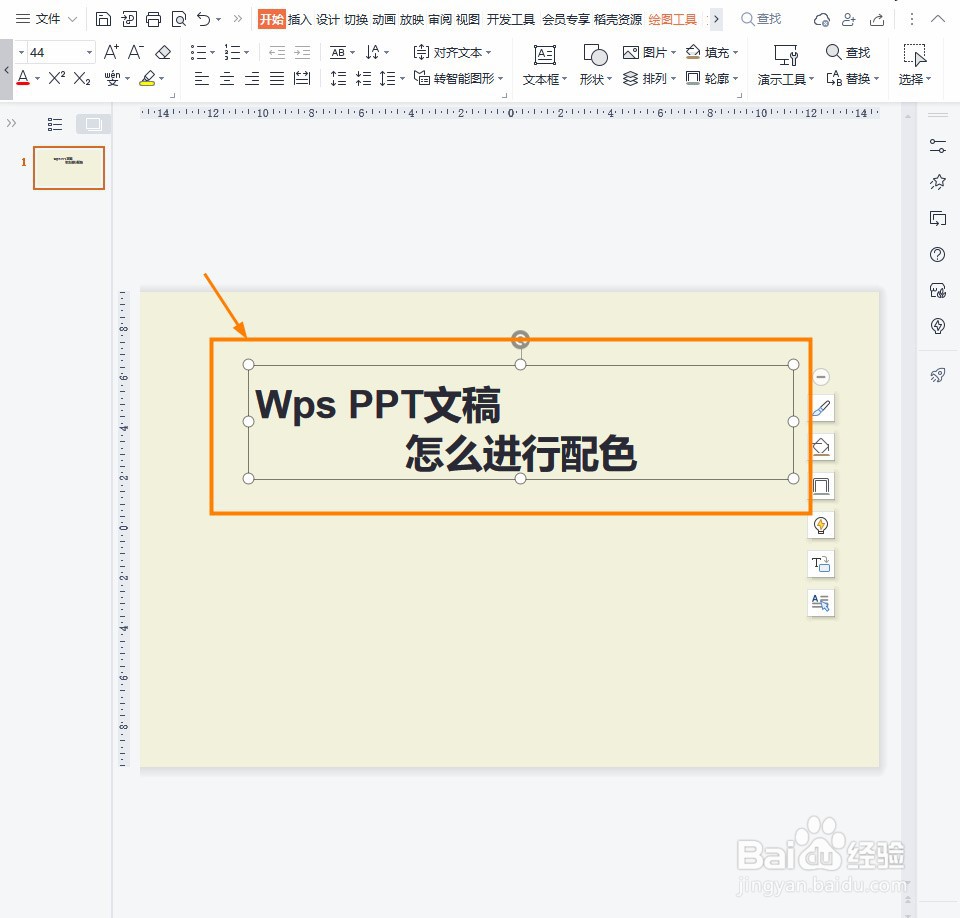This screenshot has width=960, height=918.
Task: Click the 选择 select tool button
Action: (x=914, y=65)
